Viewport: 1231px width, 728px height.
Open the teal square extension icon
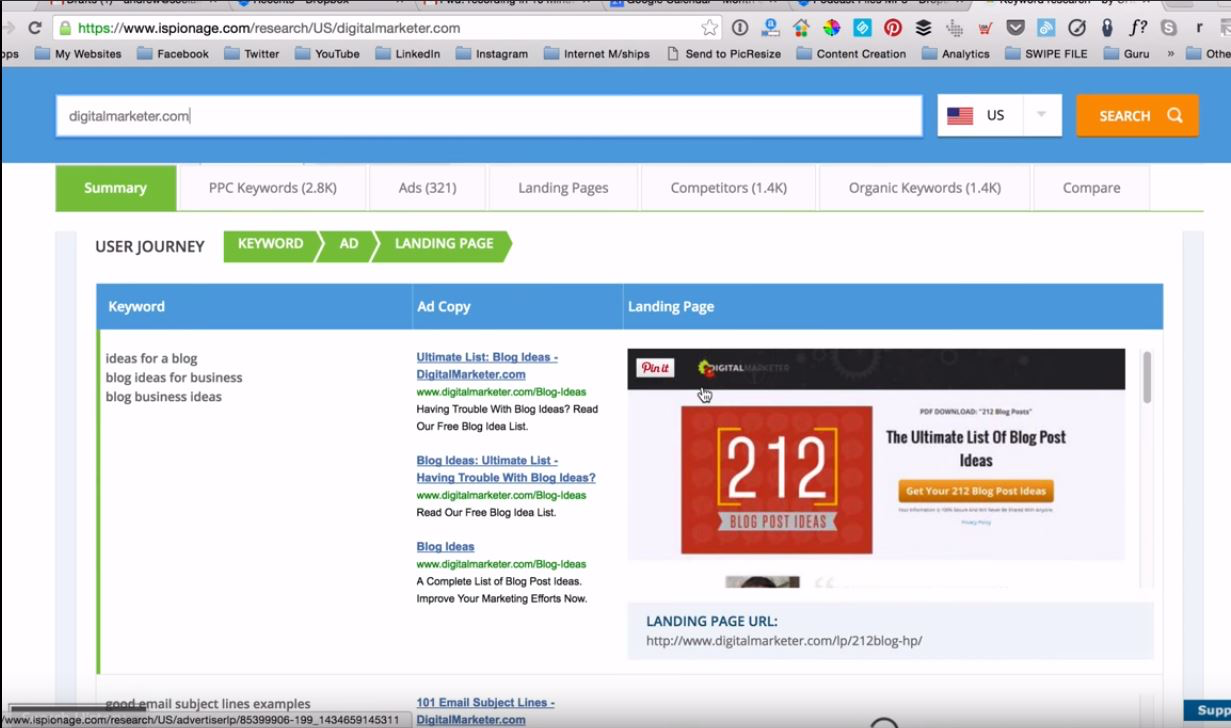pyautogui.click(x=862, y=28)
